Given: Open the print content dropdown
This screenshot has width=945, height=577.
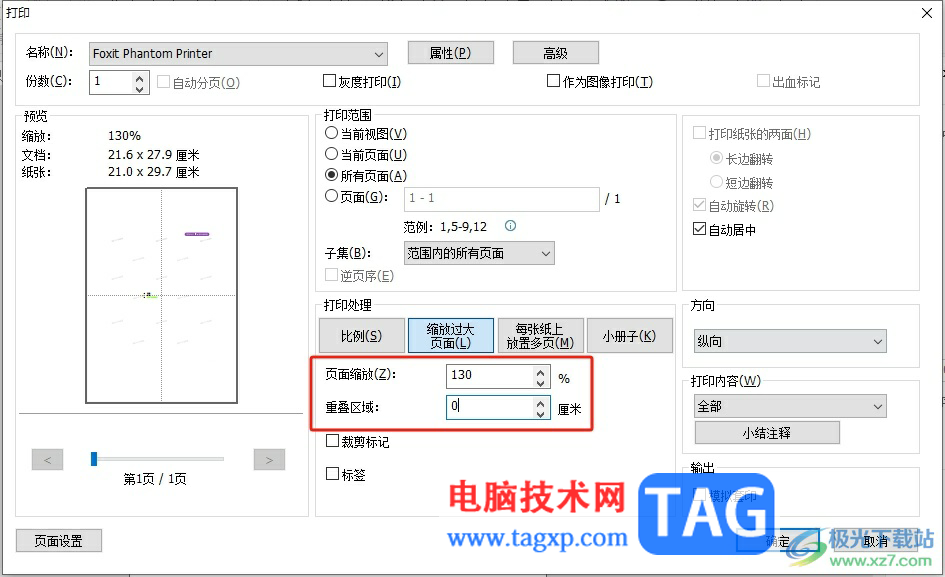Looking at the screenshot, I should click(791, 406).
